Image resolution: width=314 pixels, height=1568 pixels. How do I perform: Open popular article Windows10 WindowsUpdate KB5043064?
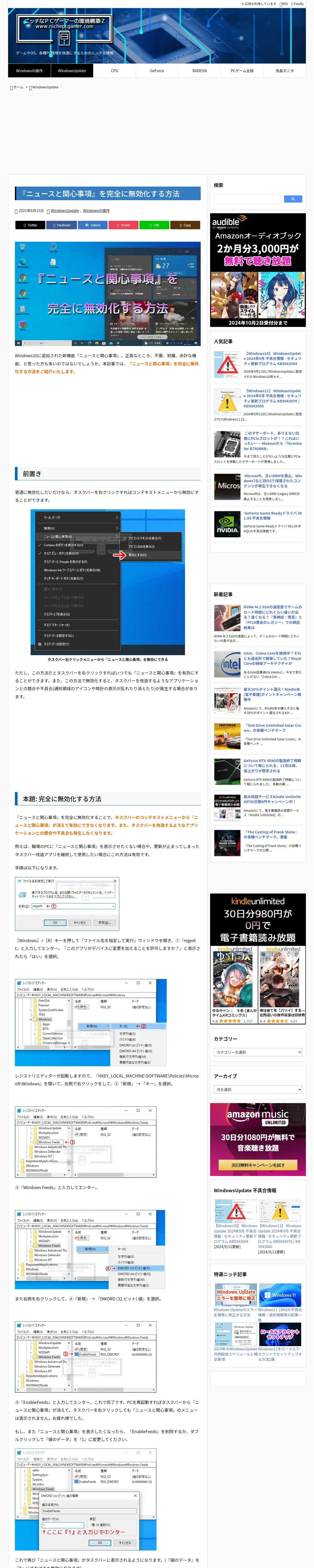pyautogui.click(x=273, y=359)
